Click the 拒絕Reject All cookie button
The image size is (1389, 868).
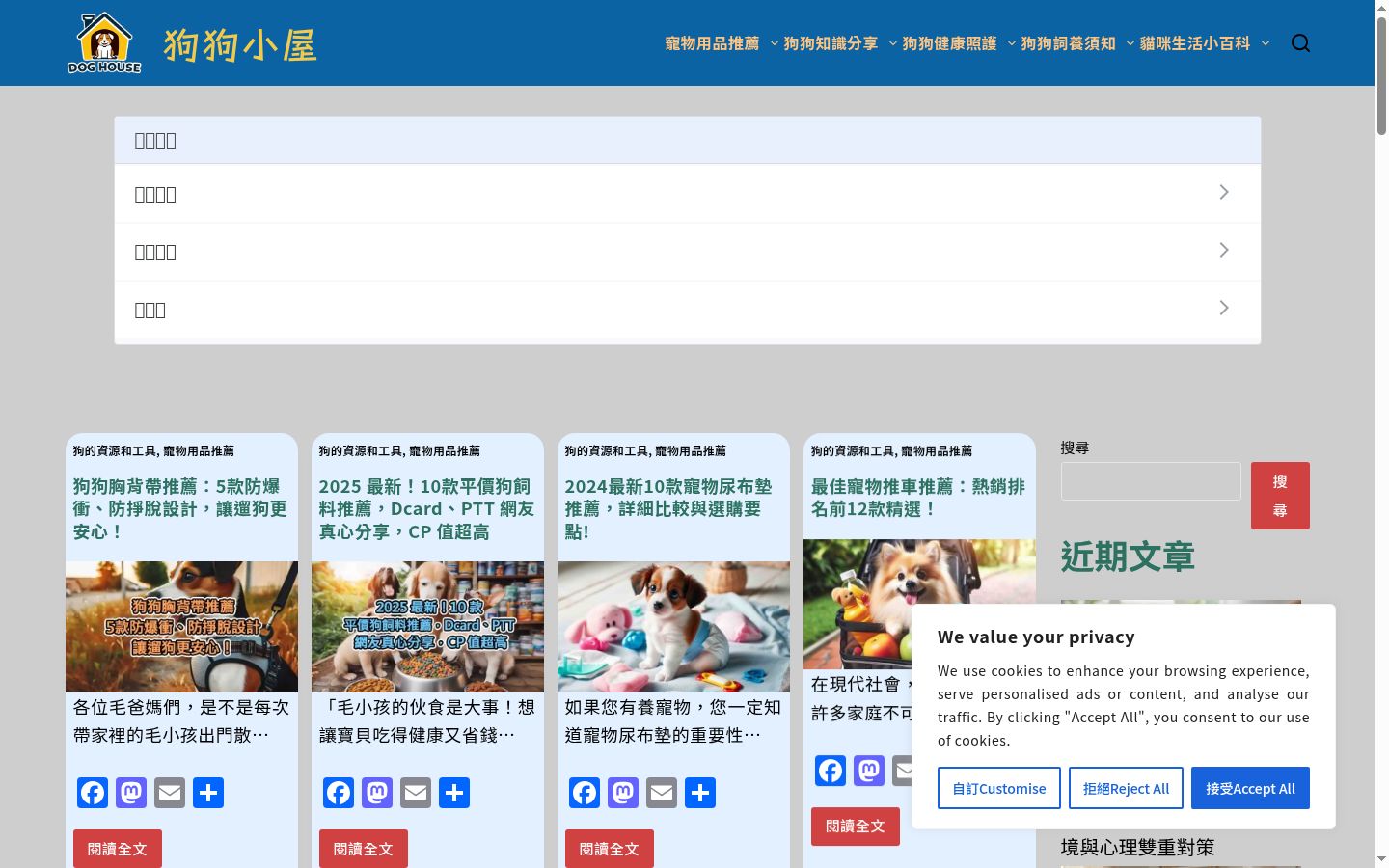[1126, 788]
